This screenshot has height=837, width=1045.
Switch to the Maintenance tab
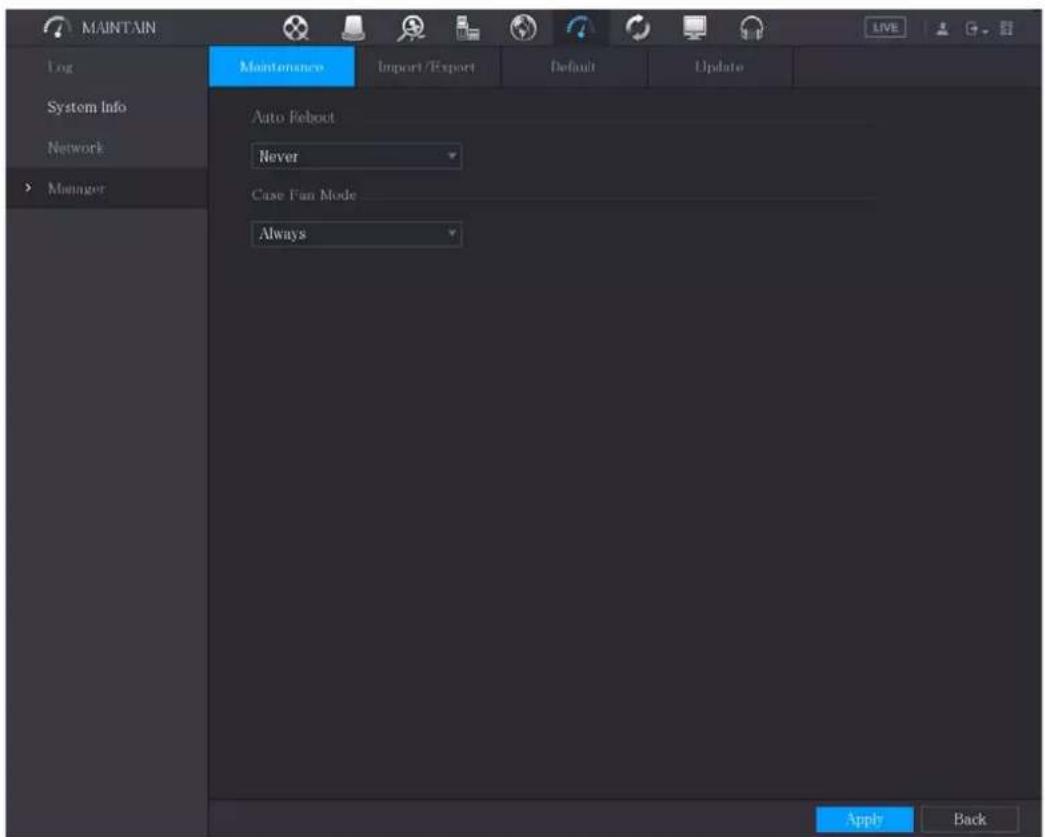(x=282, y=67)
